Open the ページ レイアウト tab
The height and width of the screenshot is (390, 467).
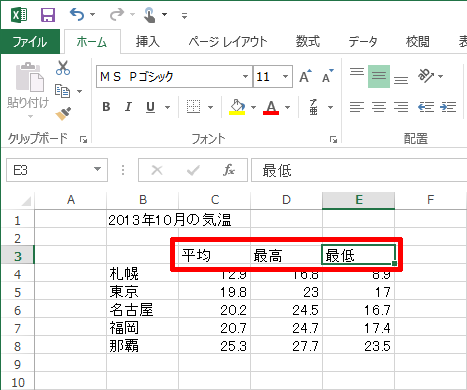(228, 42)
